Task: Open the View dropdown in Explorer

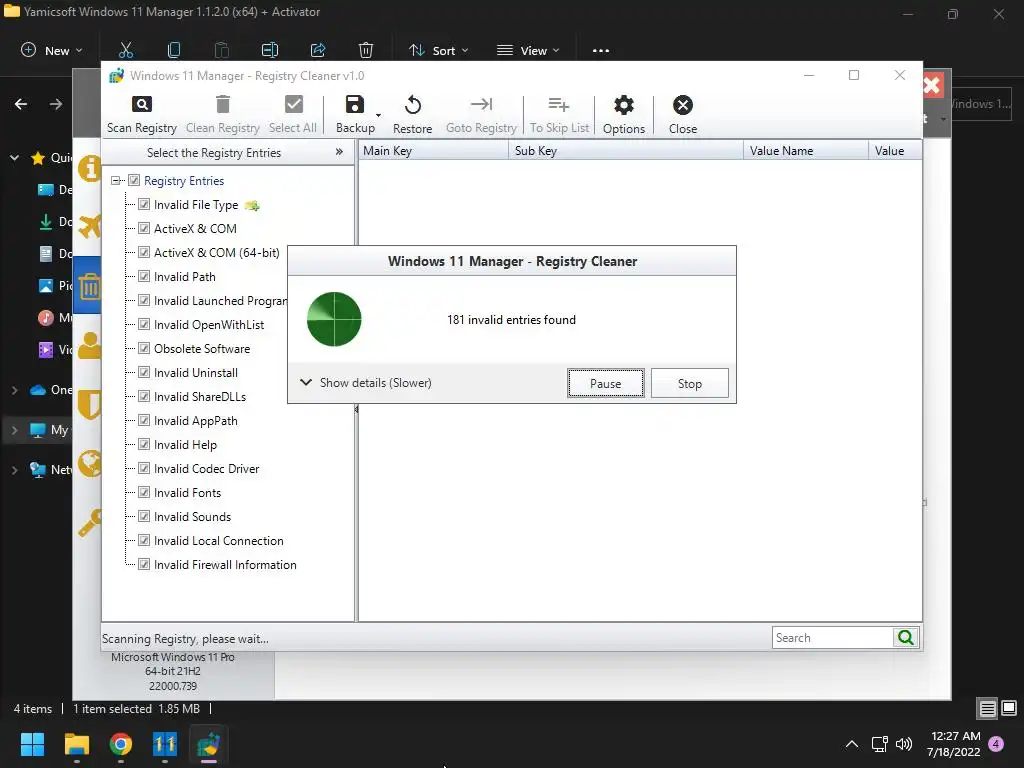Action: click(528, 50)
